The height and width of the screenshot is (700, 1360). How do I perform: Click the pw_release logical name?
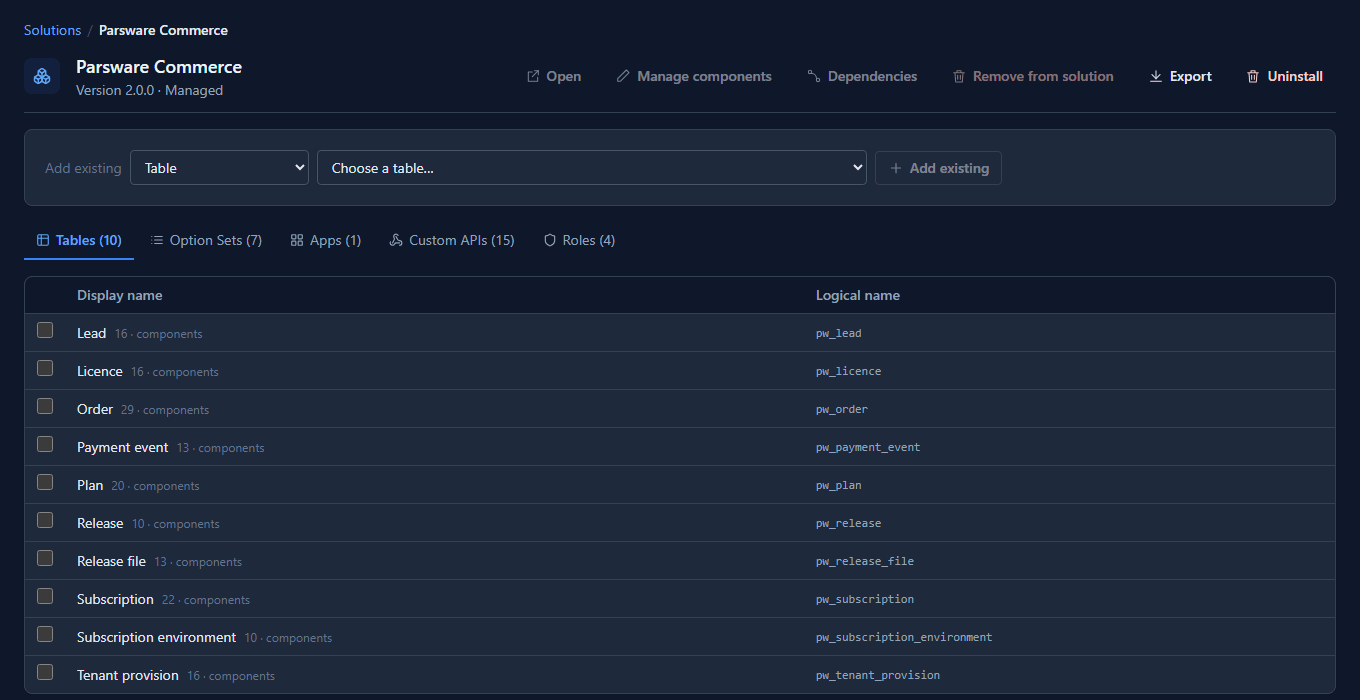(x=848, y=523)
